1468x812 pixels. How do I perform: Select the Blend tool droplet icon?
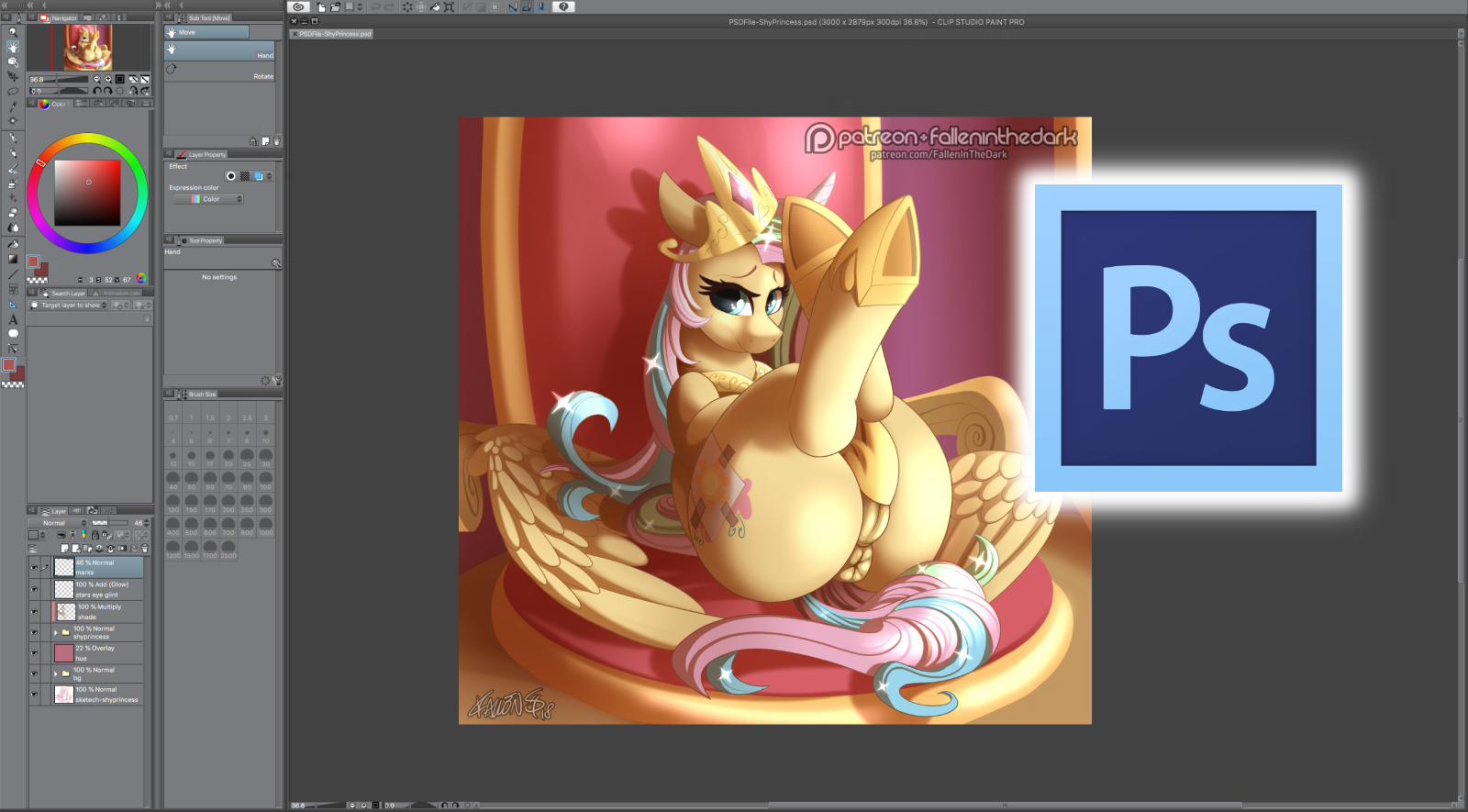coord(13,228)
